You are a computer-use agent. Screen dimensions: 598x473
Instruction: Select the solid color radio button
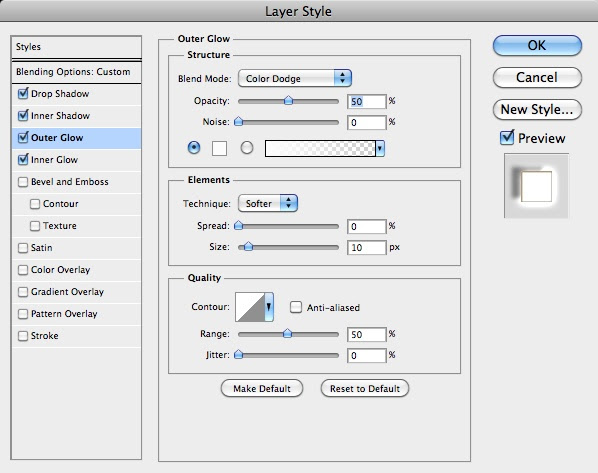(x=194, y=147)
